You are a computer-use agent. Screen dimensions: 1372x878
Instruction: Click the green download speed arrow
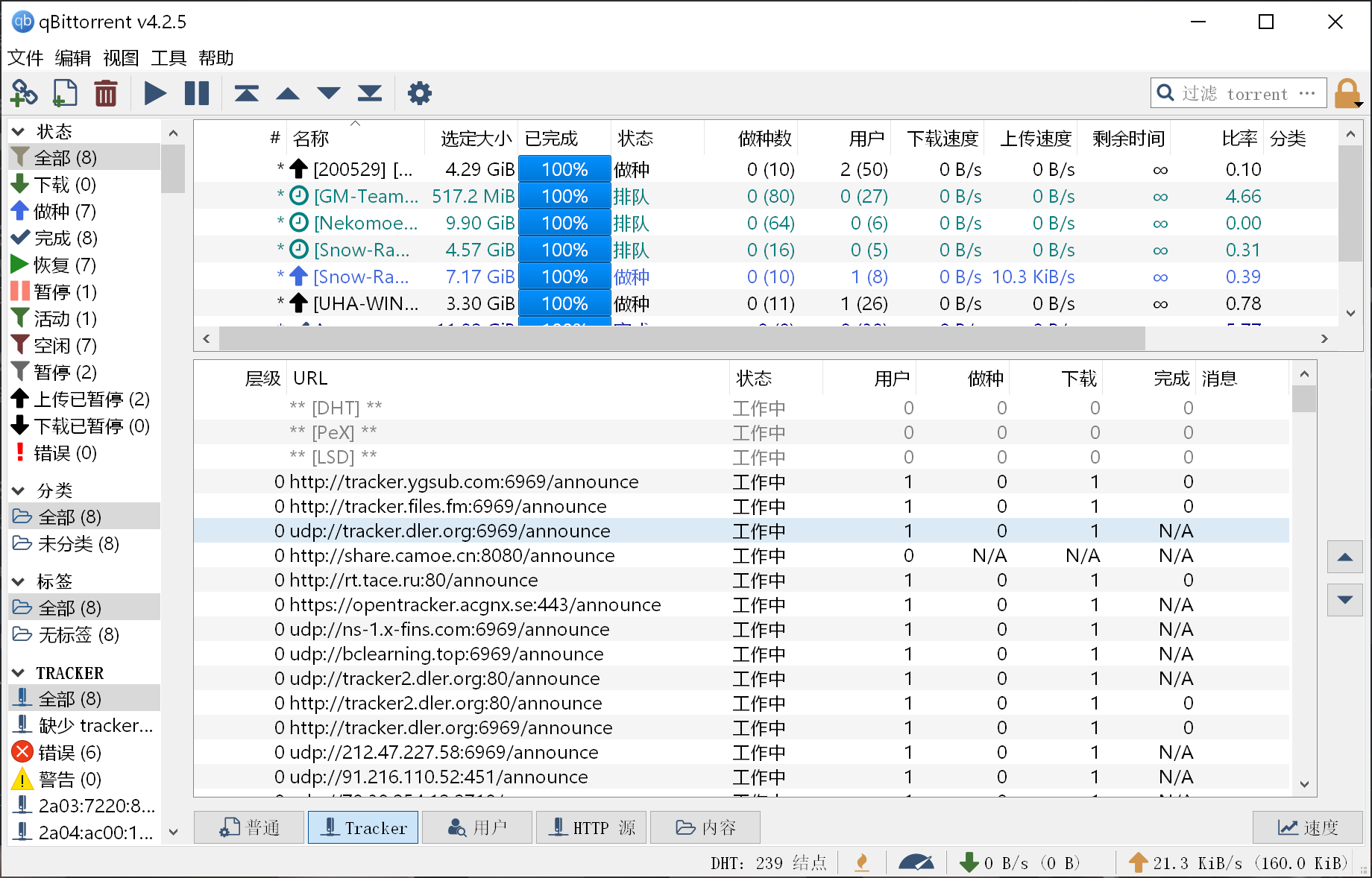coord(969,863)
